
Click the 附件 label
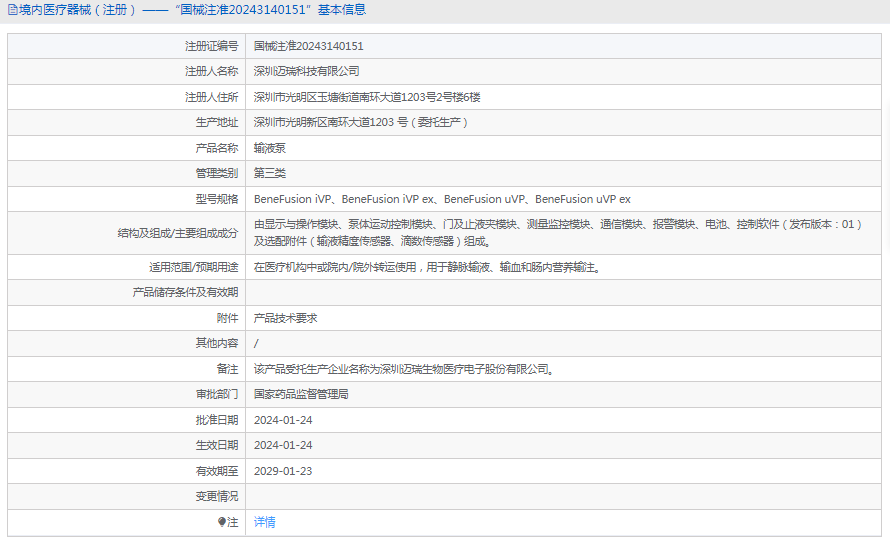pos(228,318)
